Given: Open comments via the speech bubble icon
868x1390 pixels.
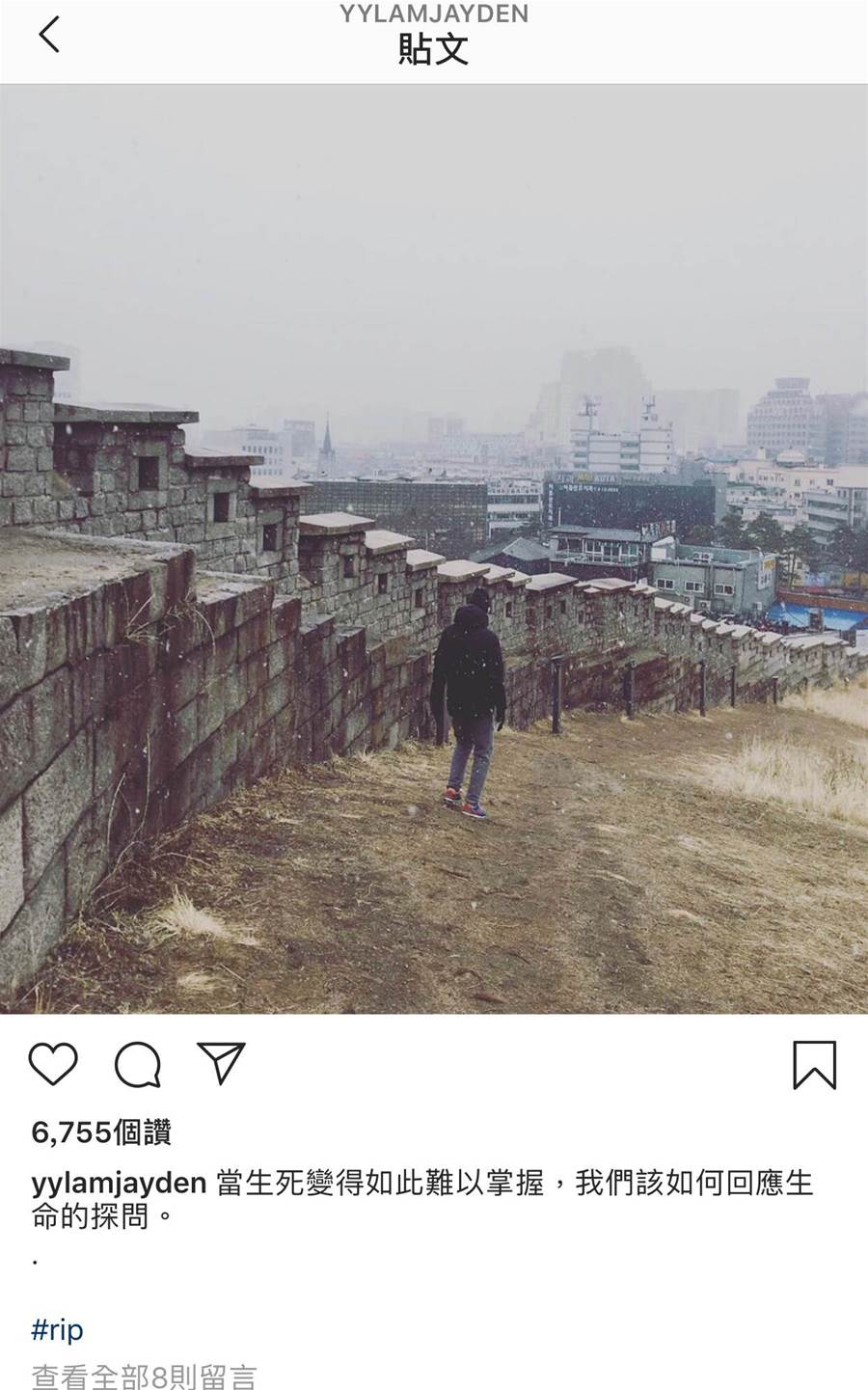Looking at the screenshot, I should (x=138, y=1065).
